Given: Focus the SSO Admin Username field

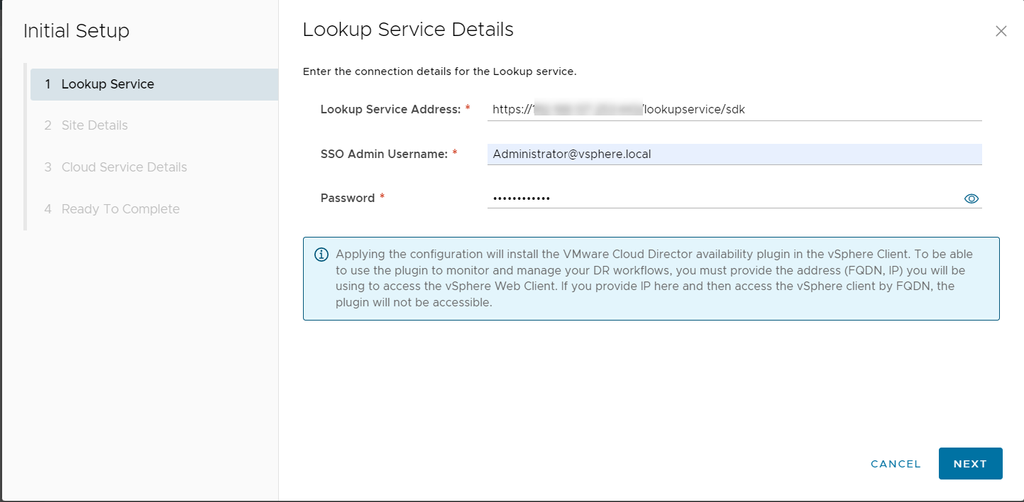Looking at the screenshot, I should click(734, 154).
